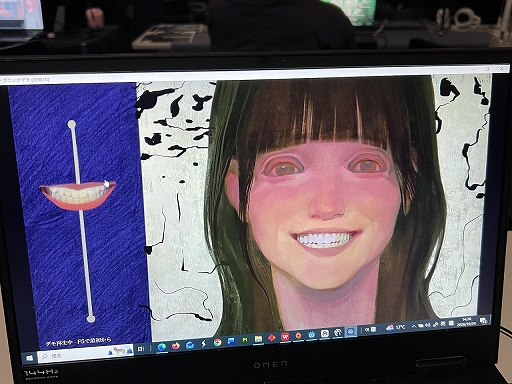Open the green lettered taskbar app icon

coord(245,340)
